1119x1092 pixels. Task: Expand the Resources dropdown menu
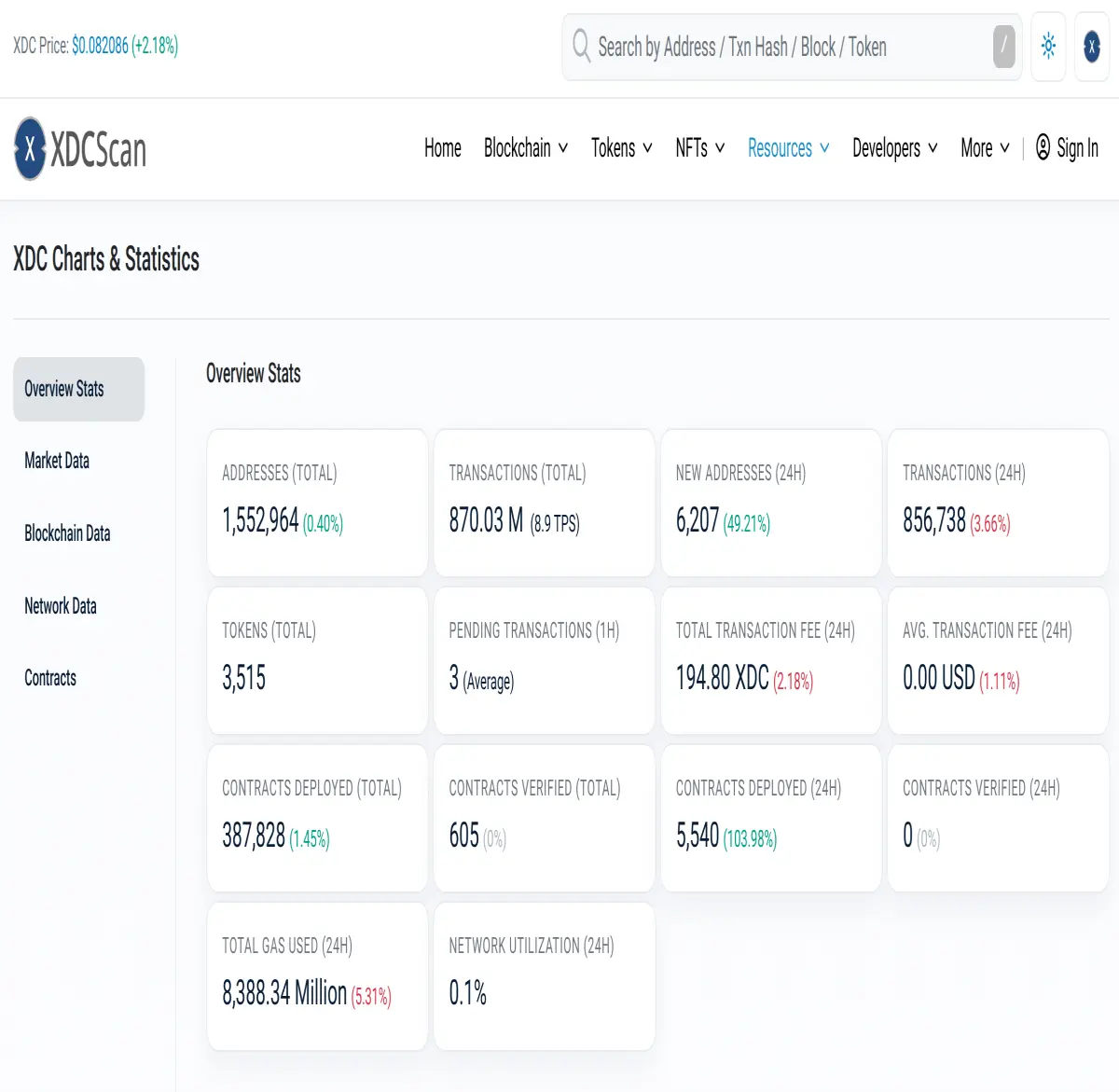789,148
